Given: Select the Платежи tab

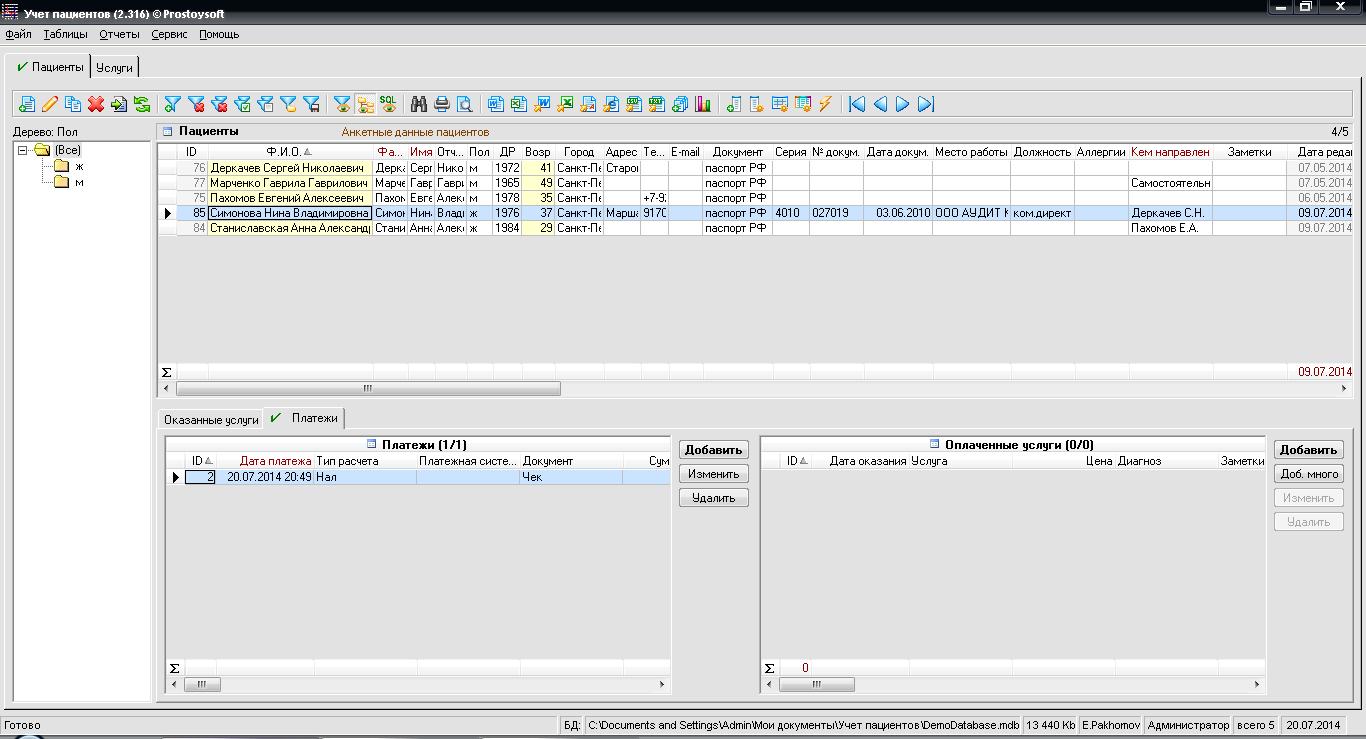Looking at the screenshot, I should click(x=305, y=418).
